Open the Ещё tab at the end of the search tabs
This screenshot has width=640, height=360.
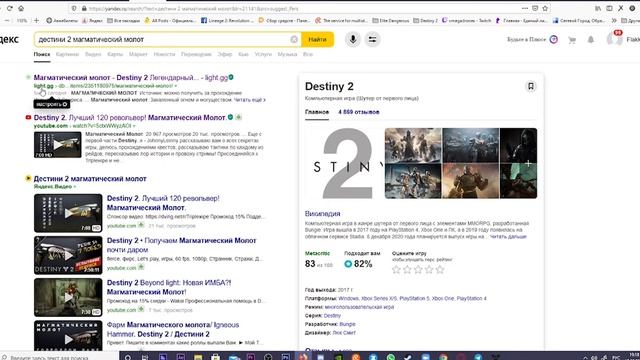click(308, 54)
